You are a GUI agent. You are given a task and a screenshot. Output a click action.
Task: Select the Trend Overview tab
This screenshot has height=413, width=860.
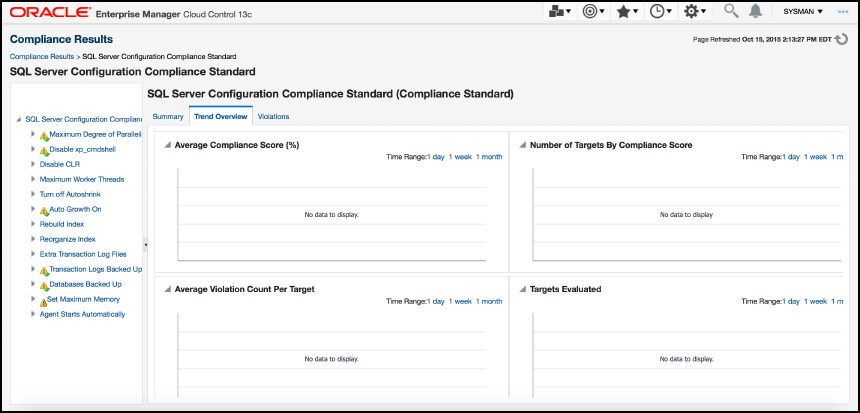[220, 117]
